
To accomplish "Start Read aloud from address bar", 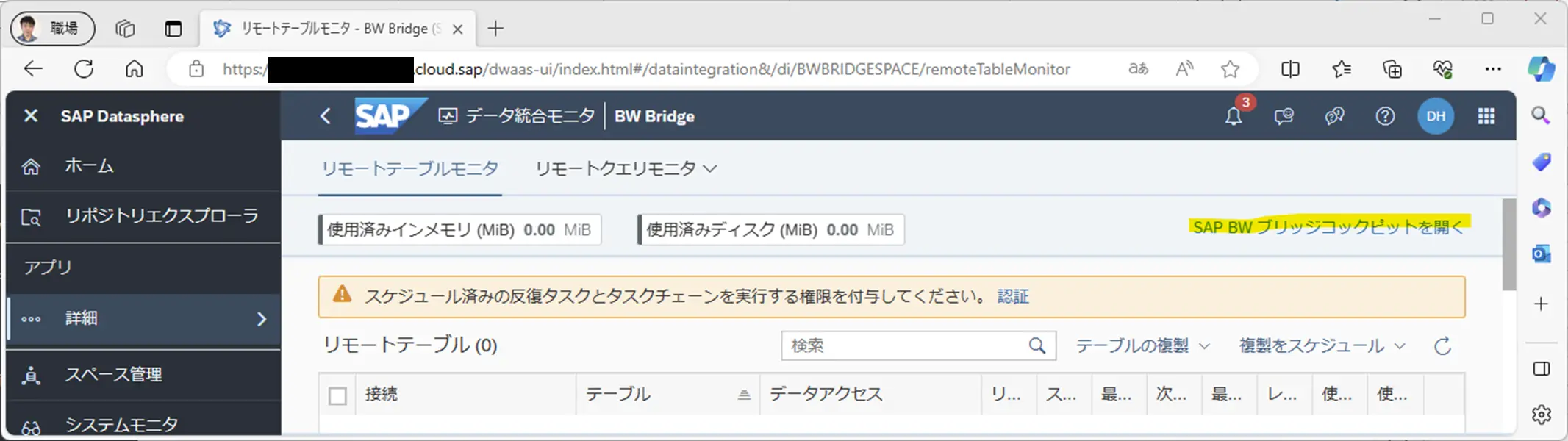I will click(x=1184, y=69).
